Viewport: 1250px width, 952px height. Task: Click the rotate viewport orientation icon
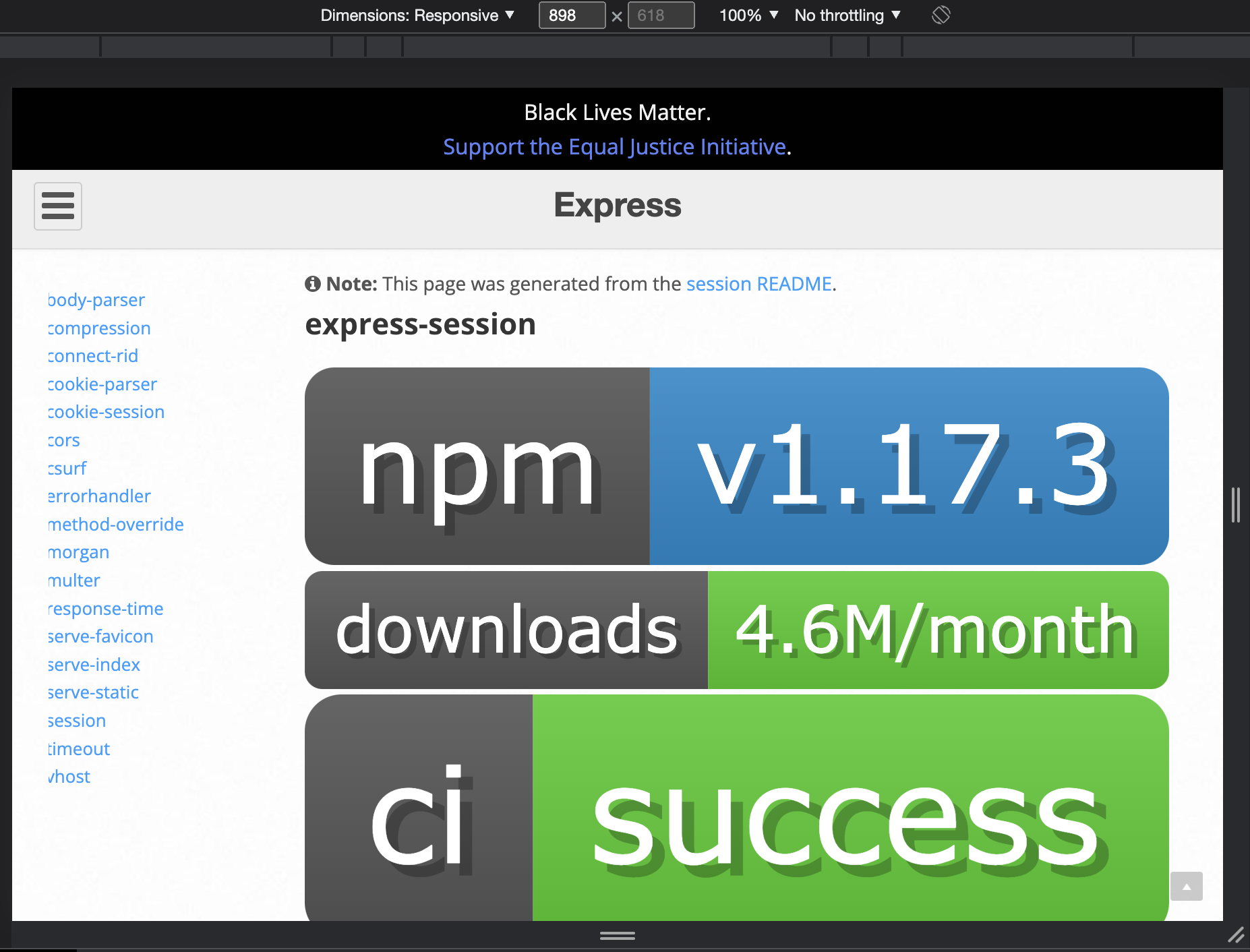(x=941, y=15)
